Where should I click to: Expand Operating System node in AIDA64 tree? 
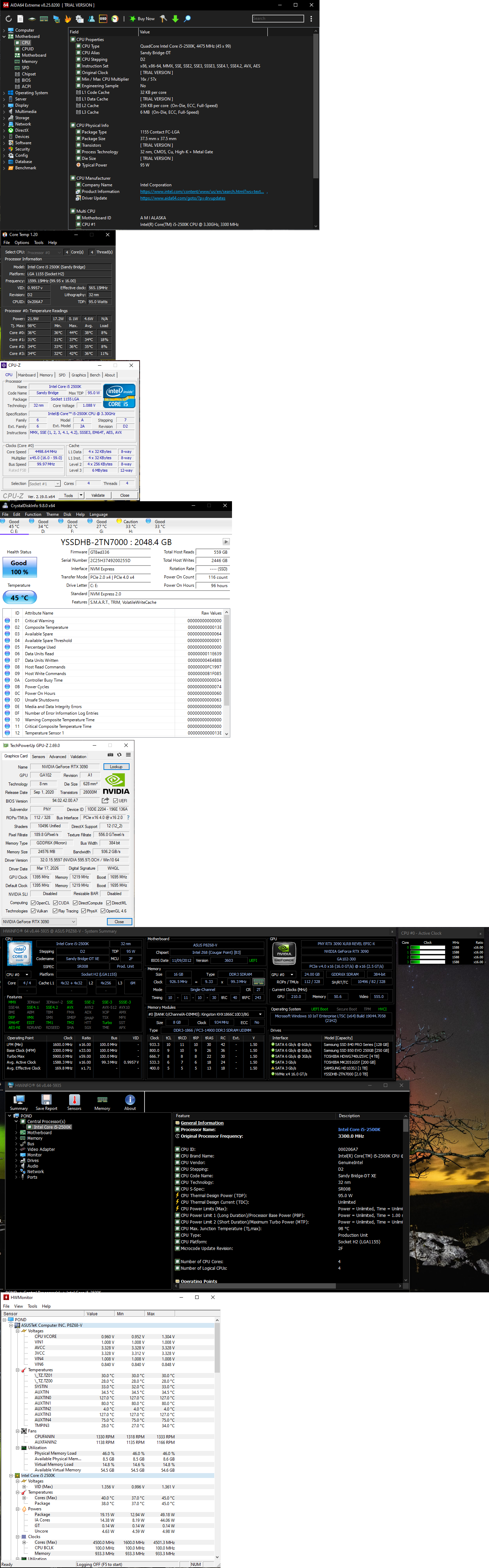click(4, 93)
